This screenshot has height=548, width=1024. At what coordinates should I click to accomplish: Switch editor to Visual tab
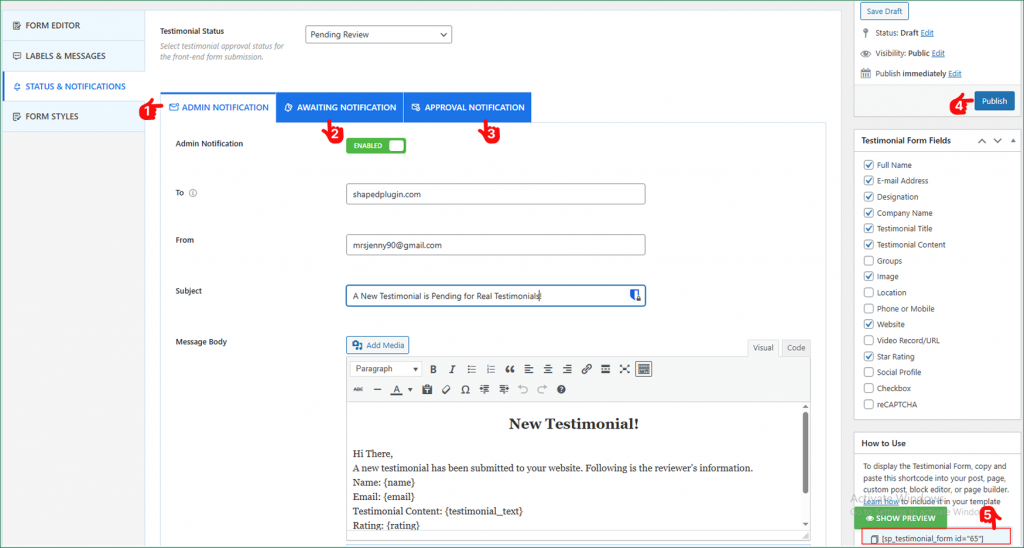tap(763, 348)
